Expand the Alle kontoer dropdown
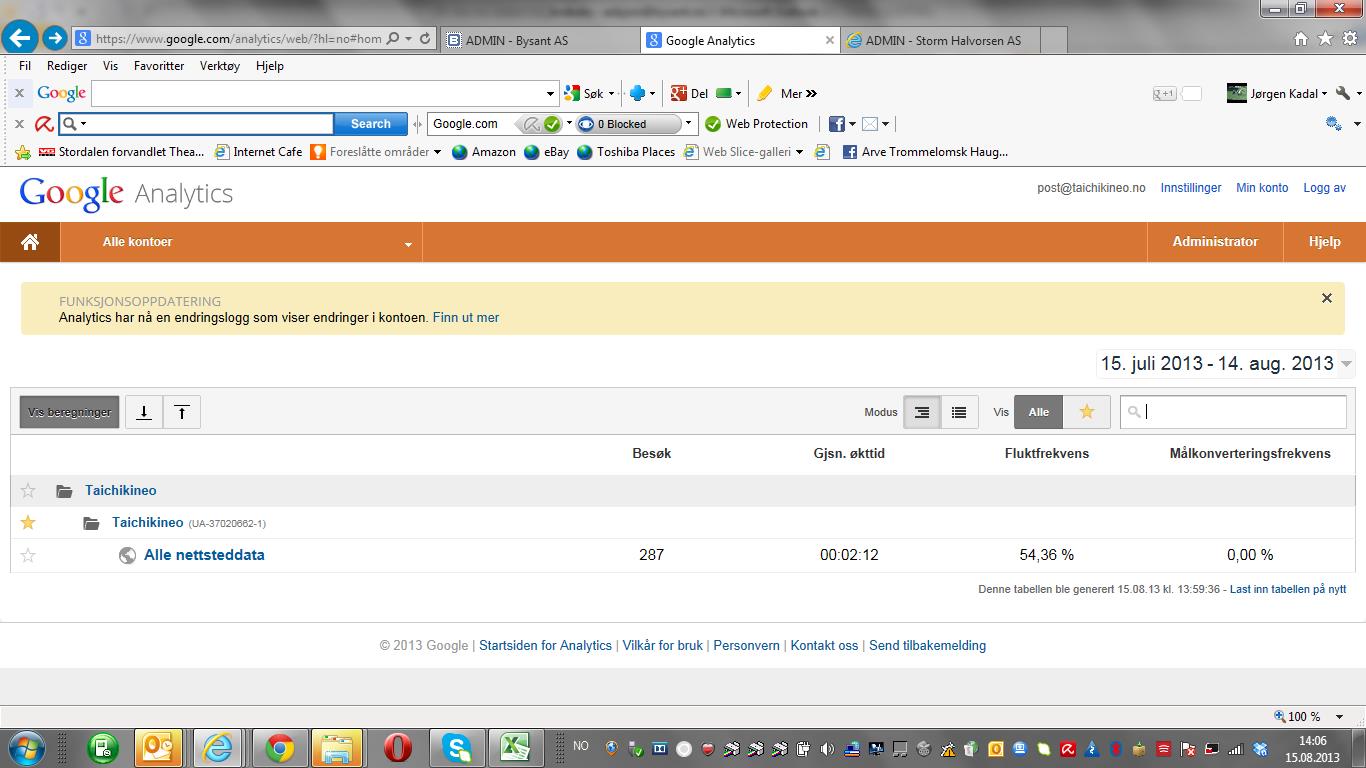This screenshot has width=1366, height=768. click(x=241, y=242)
